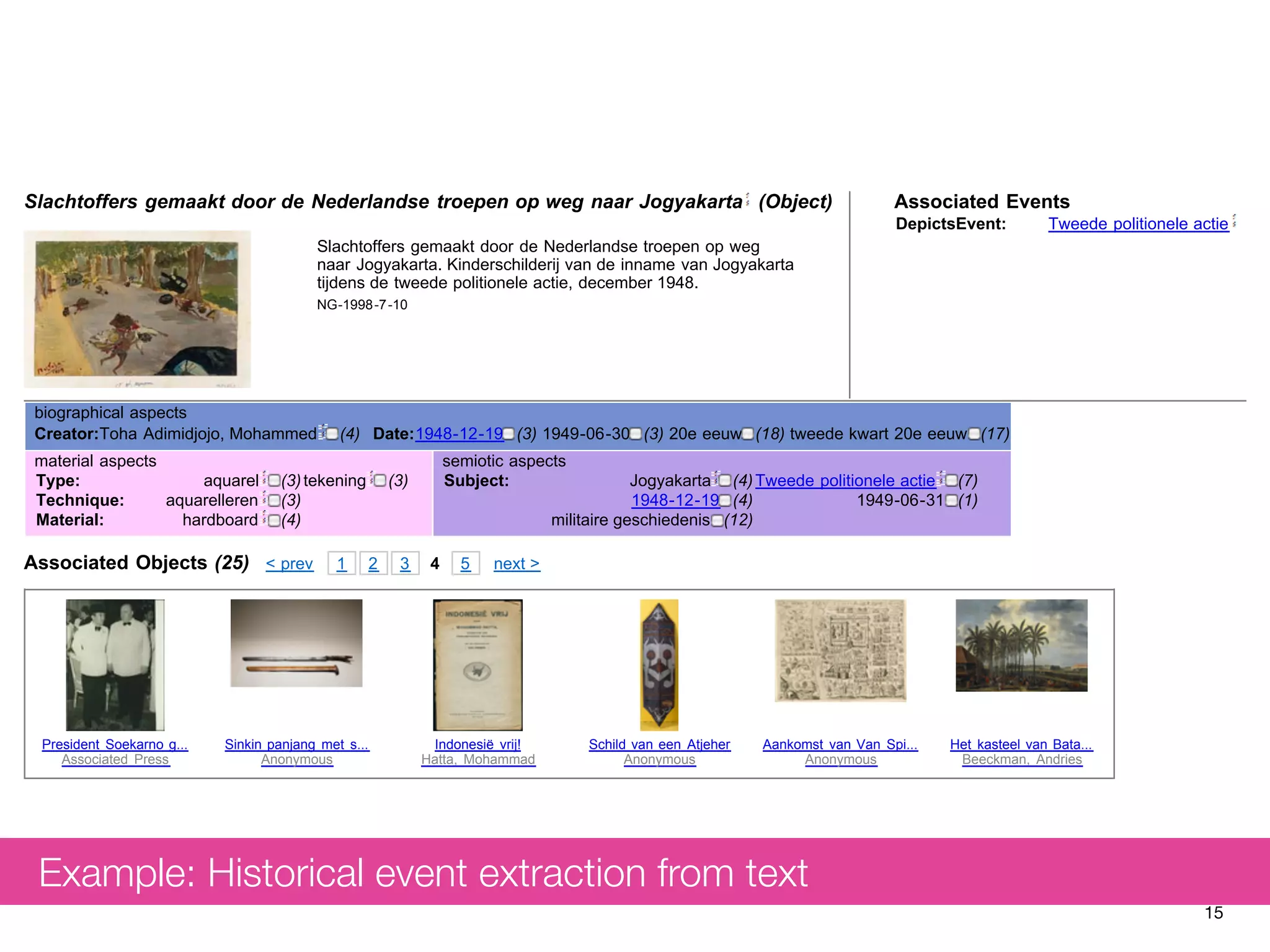Open Tweede politionele actie in Associated Events
Image resolution: width=1270 pixels, height=952 pixels.
click(1138, 224)
